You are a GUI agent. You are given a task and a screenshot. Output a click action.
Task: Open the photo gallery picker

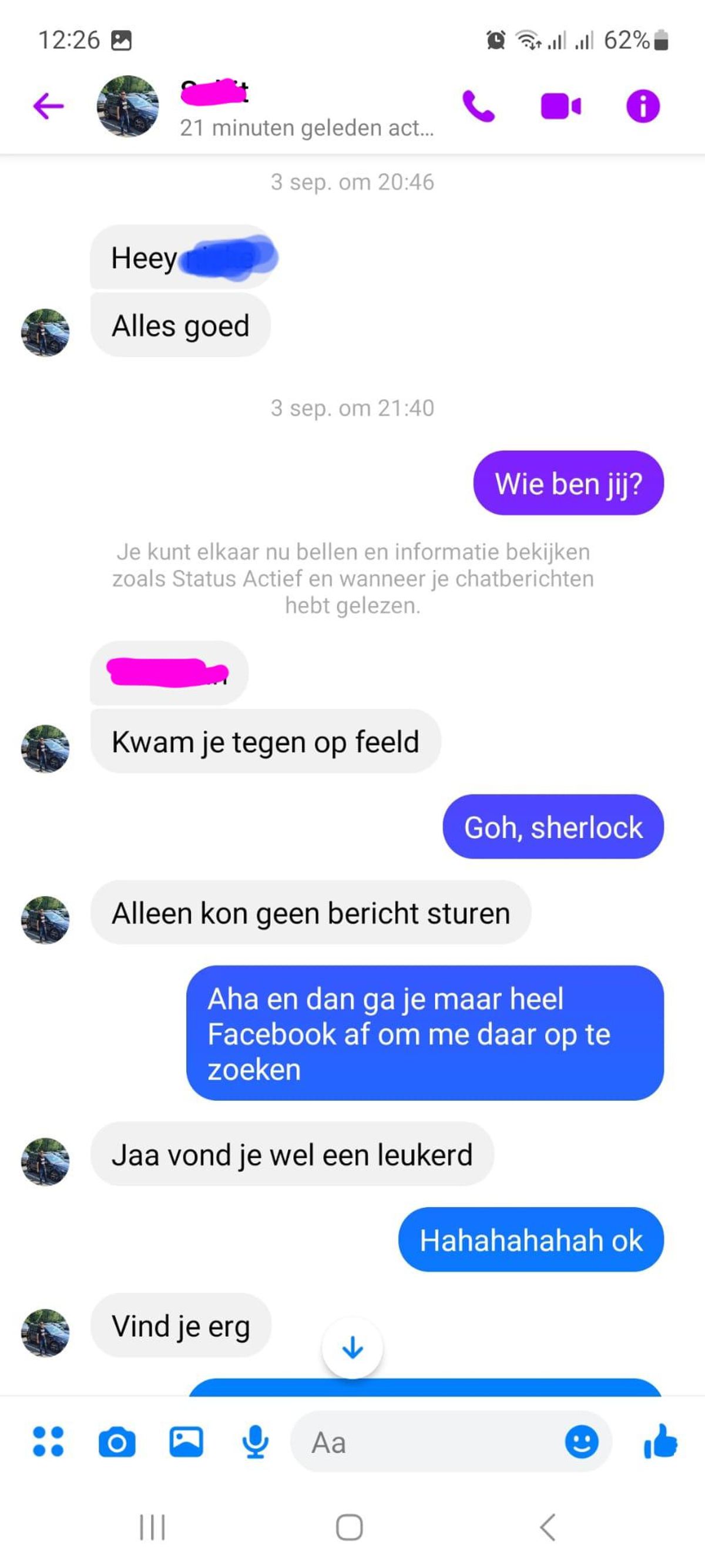(186, 1442)
